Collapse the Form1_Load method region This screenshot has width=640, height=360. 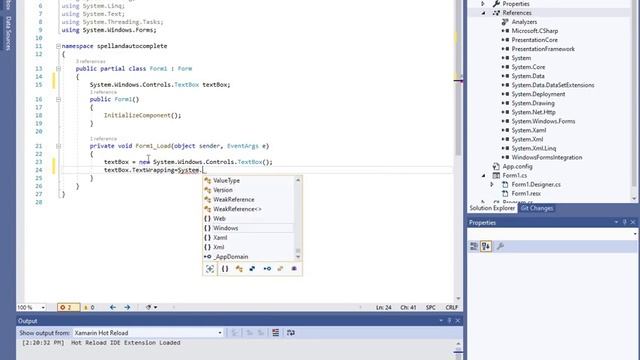point(58,146)
